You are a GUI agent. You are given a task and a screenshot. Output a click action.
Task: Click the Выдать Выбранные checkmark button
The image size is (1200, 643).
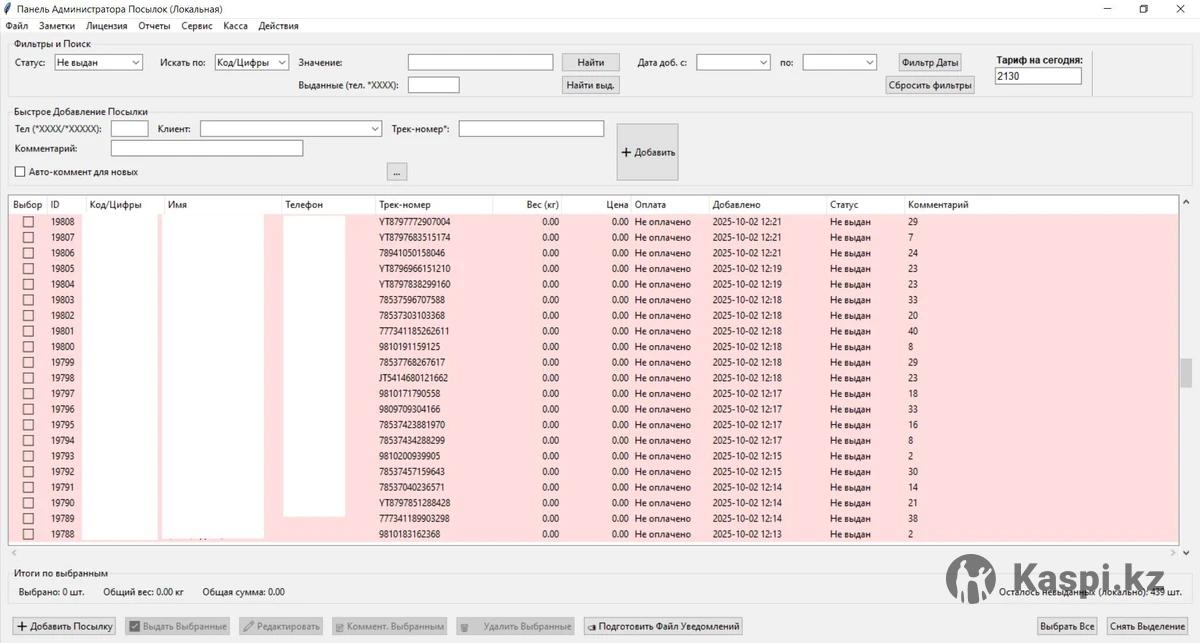point(178,626)
